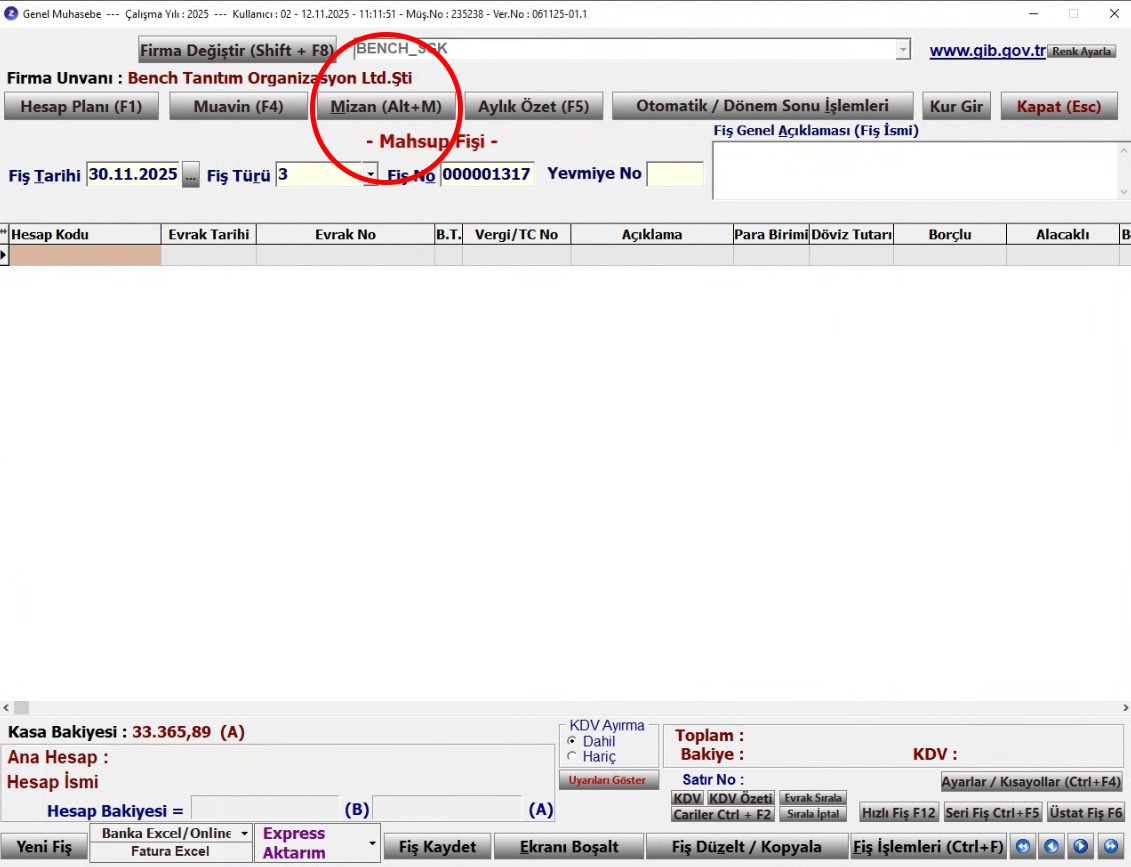Open the Banka Excel/Online dropdown arrow
This screenshot has height=867, width=1131.
(244, 833)
